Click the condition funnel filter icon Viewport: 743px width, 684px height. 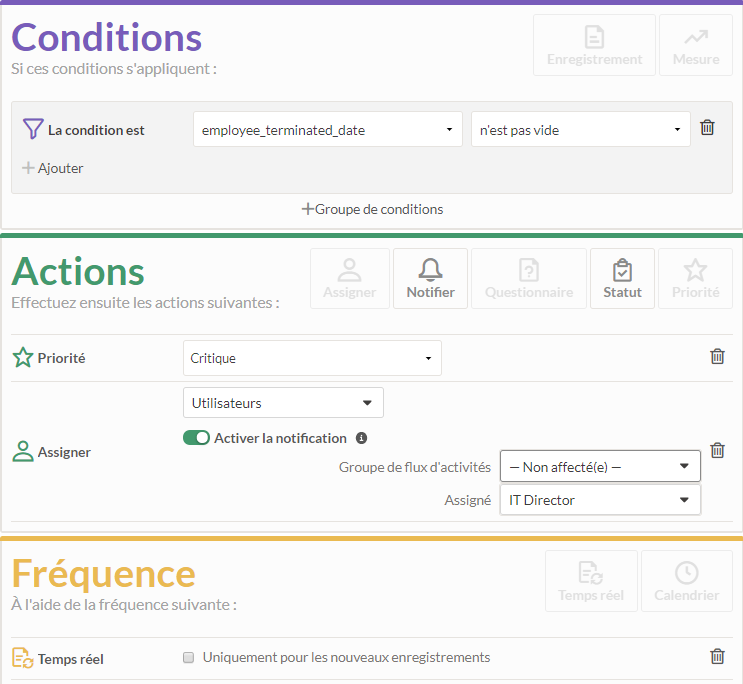pos(33,129)
